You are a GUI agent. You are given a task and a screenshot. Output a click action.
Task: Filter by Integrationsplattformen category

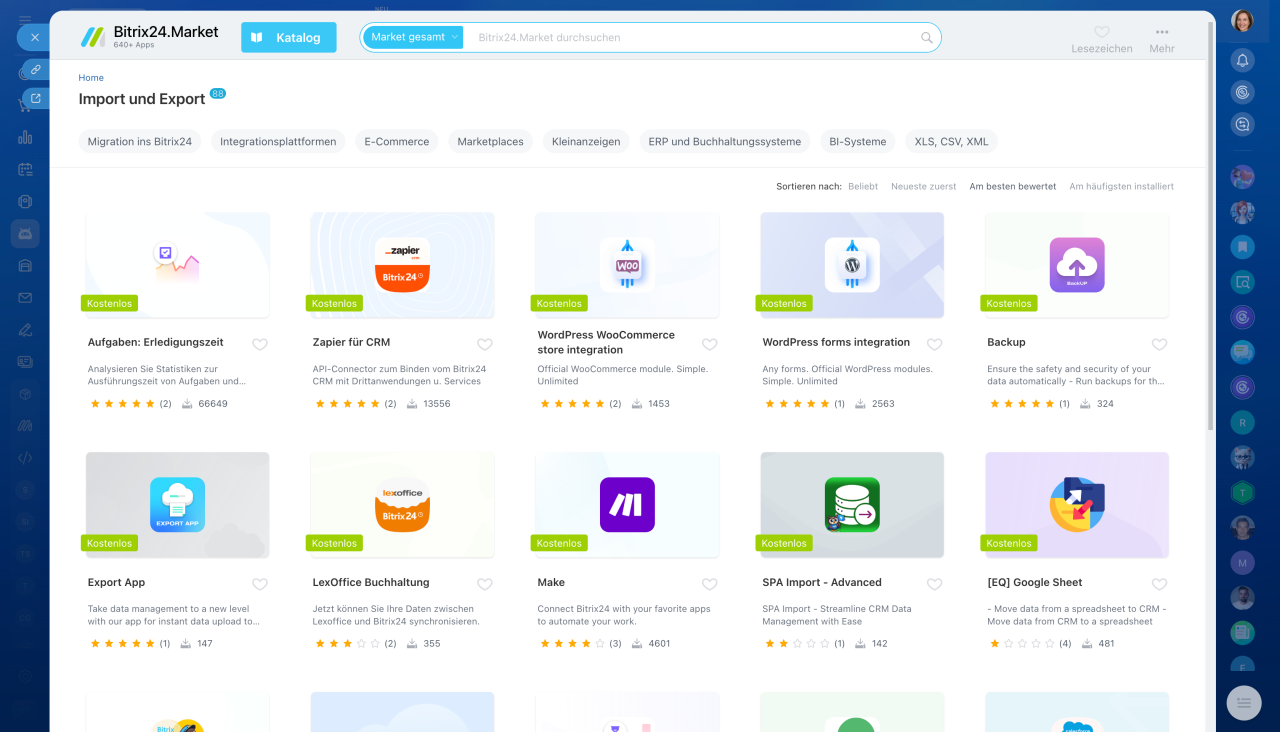tap(278, 141)
